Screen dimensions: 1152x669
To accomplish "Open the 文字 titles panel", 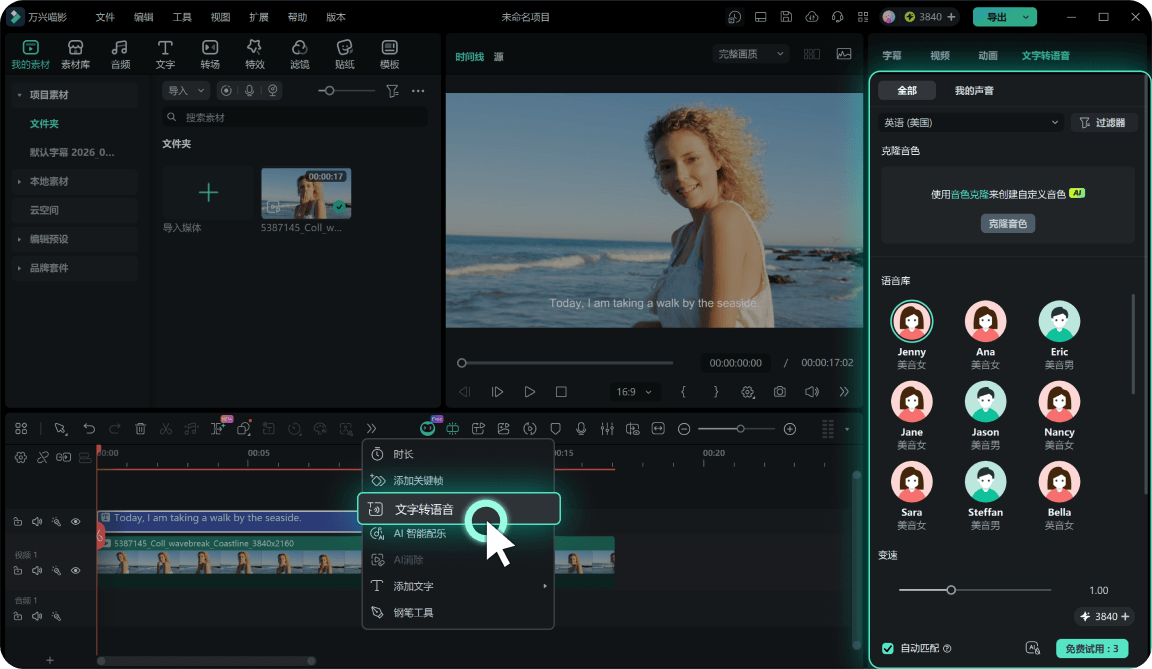I will [165, 54].
